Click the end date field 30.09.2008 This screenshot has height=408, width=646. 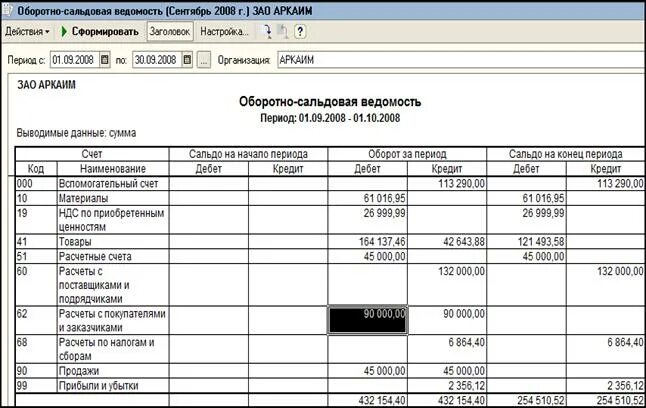point(157,60)
